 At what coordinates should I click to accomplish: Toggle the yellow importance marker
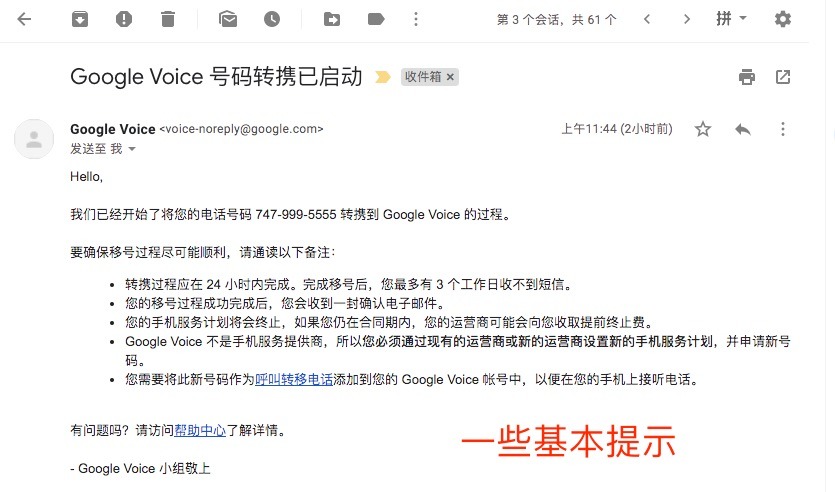pos(382,77)
